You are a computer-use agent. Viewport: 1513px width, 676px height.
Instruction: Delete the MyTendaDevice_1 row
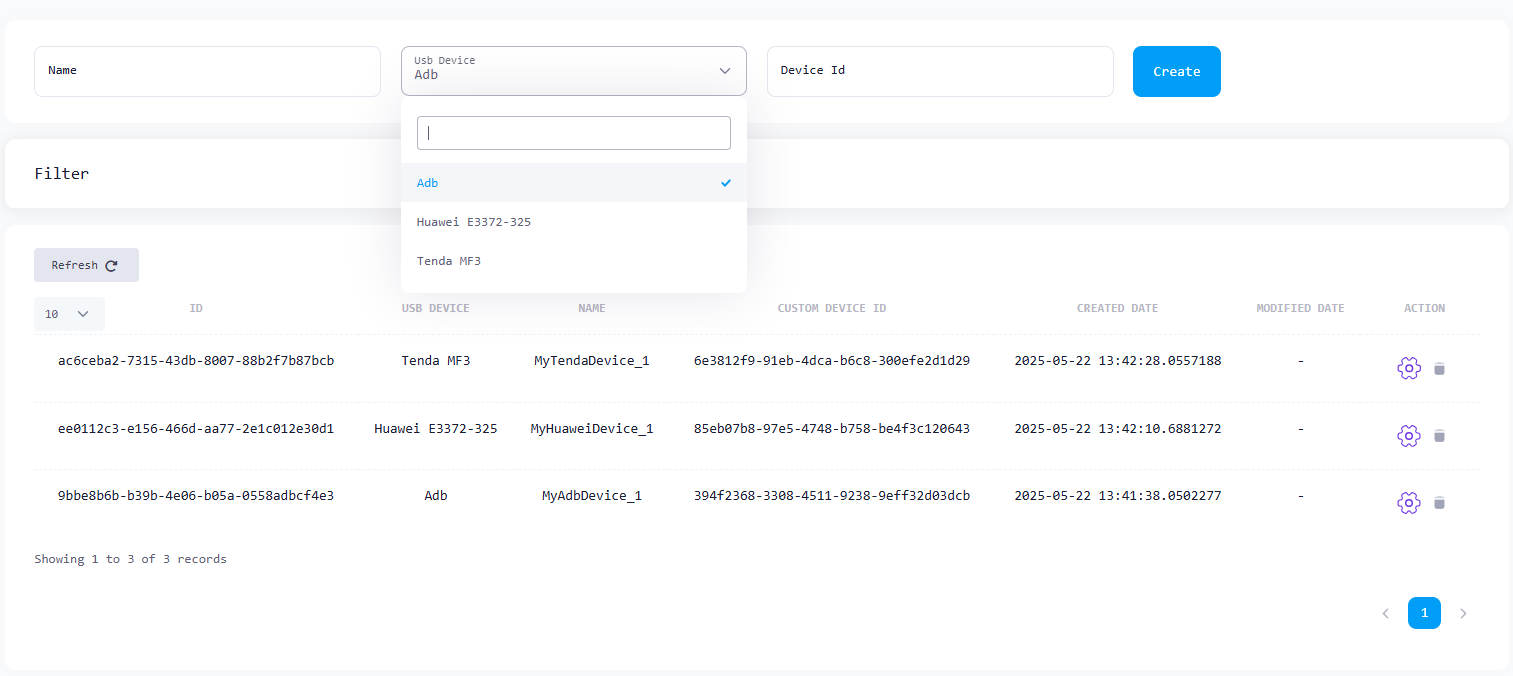coord(1439,369)
